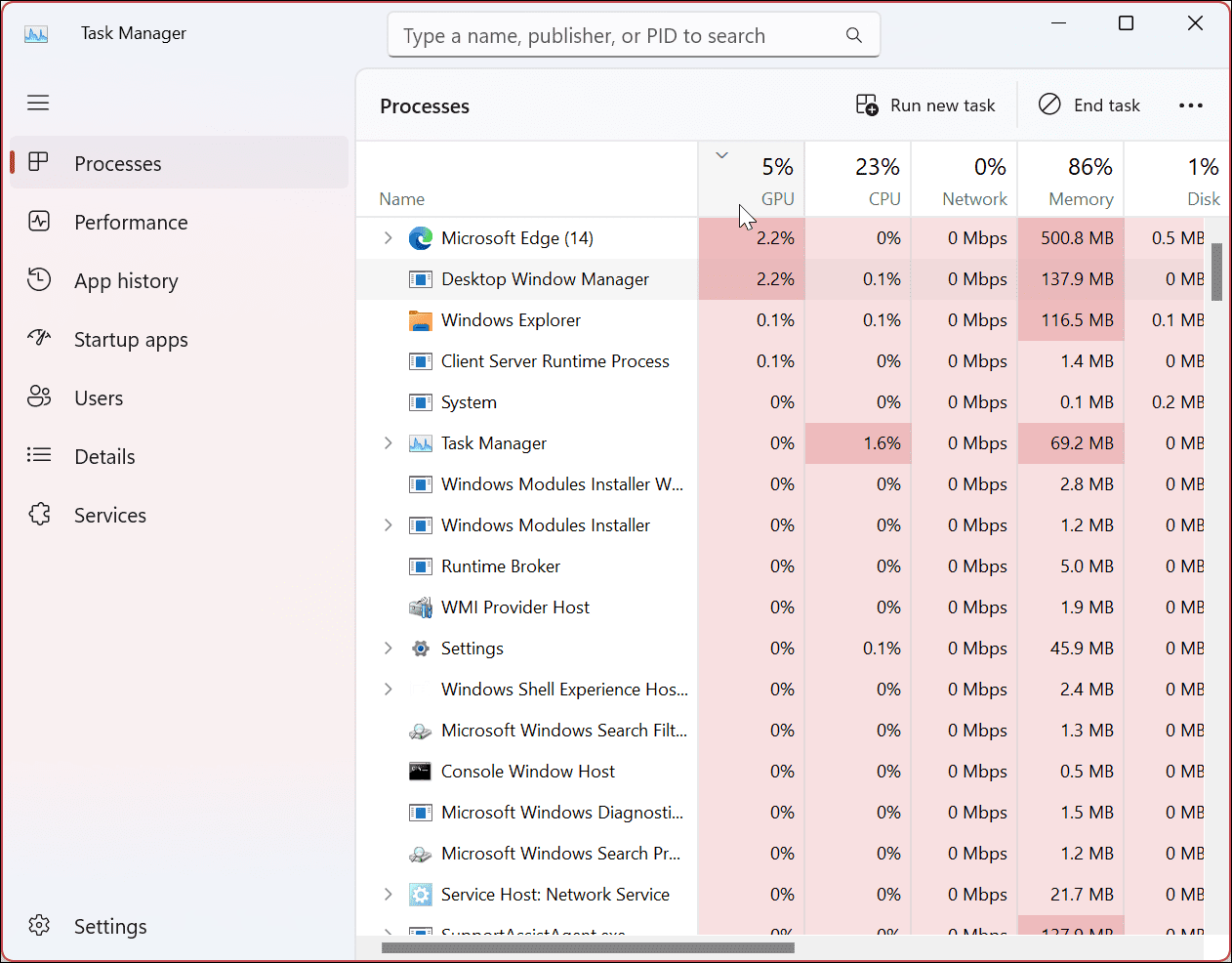
Task: Switch to Startup apps page
Action: tap(179, 339)
